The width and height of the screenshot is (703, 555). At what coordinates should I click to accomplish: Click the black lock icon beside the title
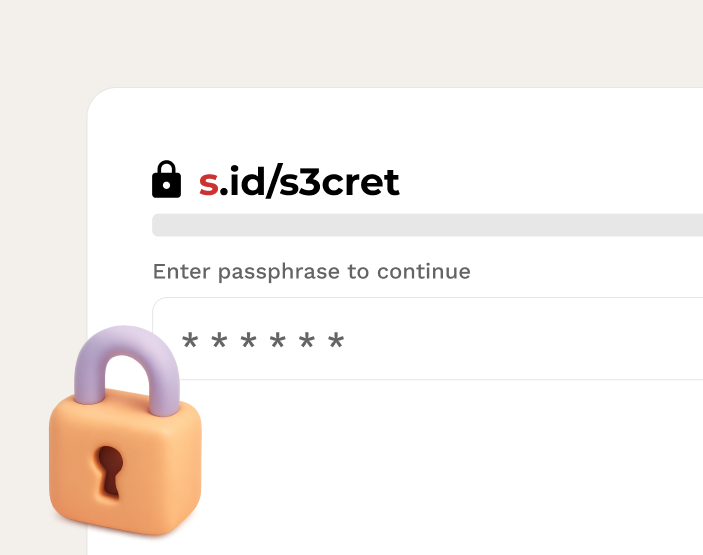[x=166, y=180]
